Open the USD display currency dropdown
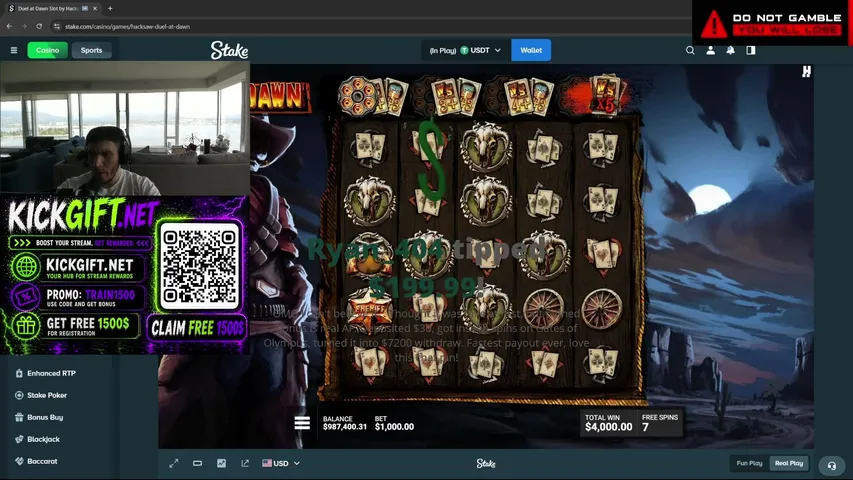Viewport: 853px width, 480px height. [281, 463]
